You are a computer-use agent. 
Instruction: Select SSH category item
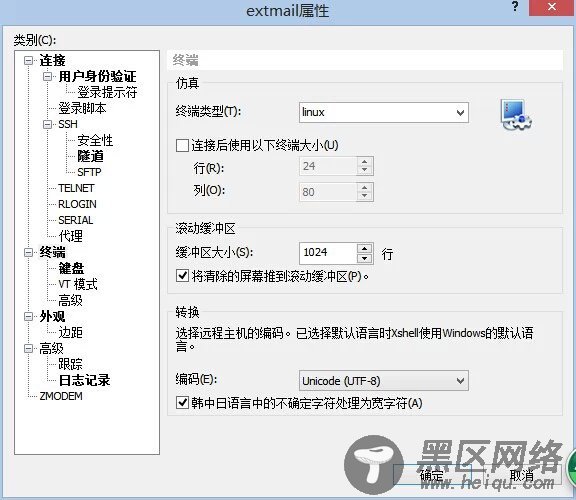coord(68,124)
